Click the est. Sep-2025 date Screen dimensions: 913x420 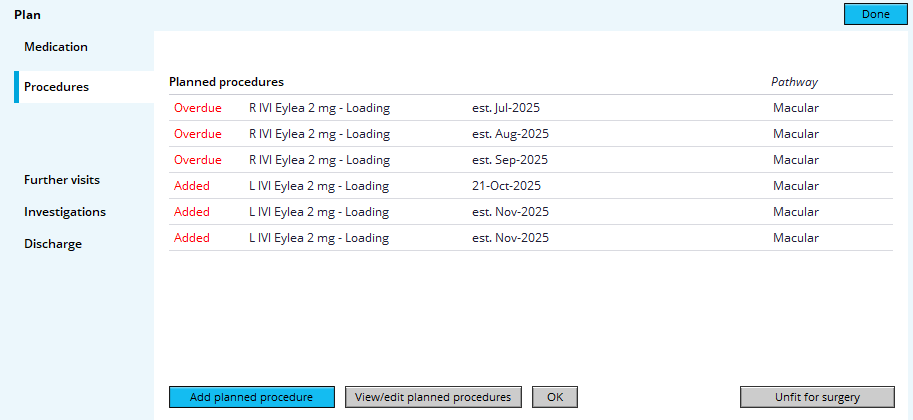[x=510, y=160]
